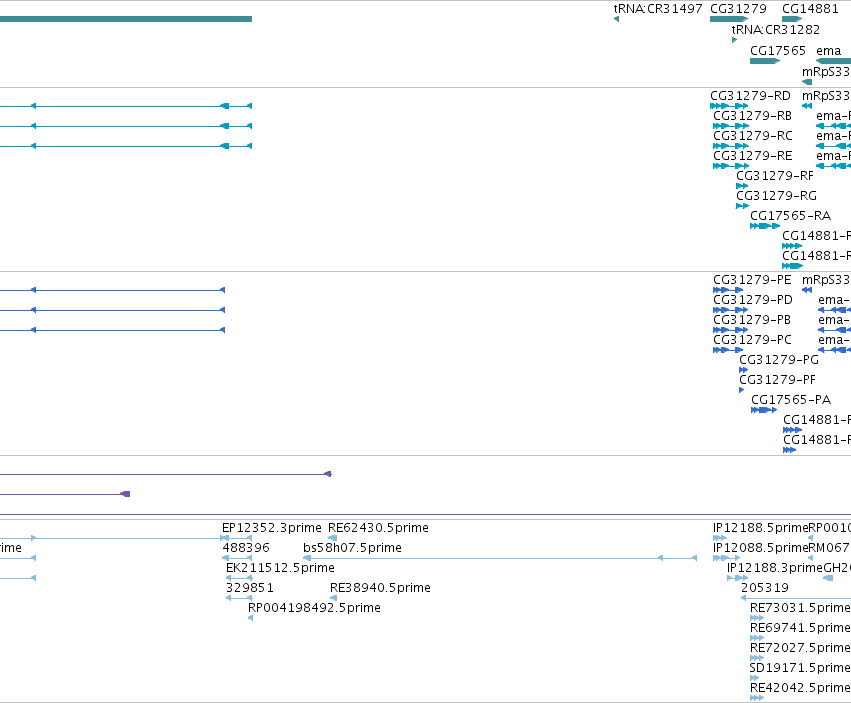
Task: Click the short purple feature ending in a block
Action: point(65,494)
